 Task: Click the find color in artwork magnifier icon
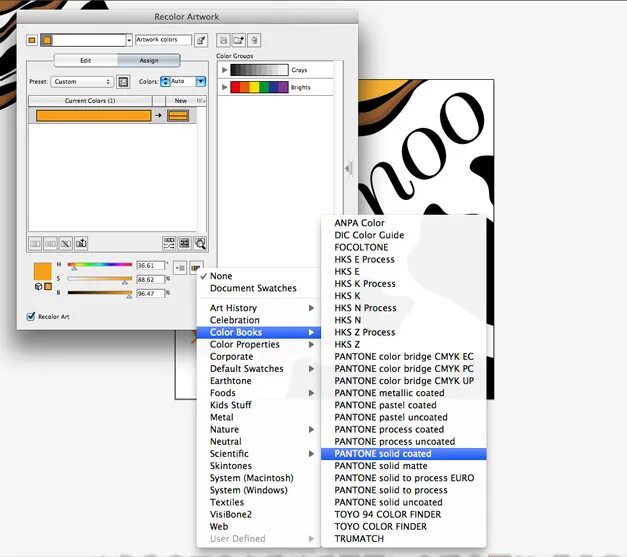coord(200,243)
